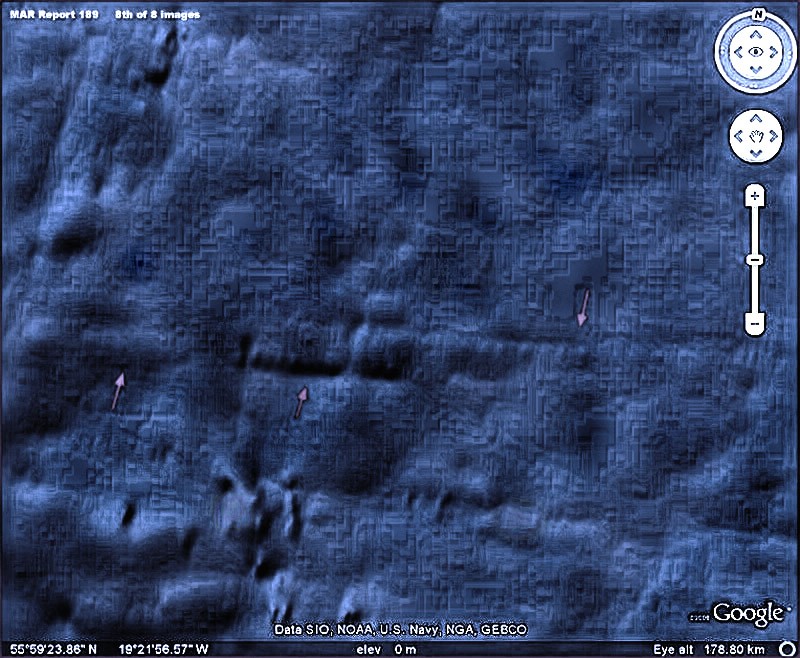Screen dimensions: 800x658
Task: Rotate view right with look joystick arrow
Action: [776, 52]
